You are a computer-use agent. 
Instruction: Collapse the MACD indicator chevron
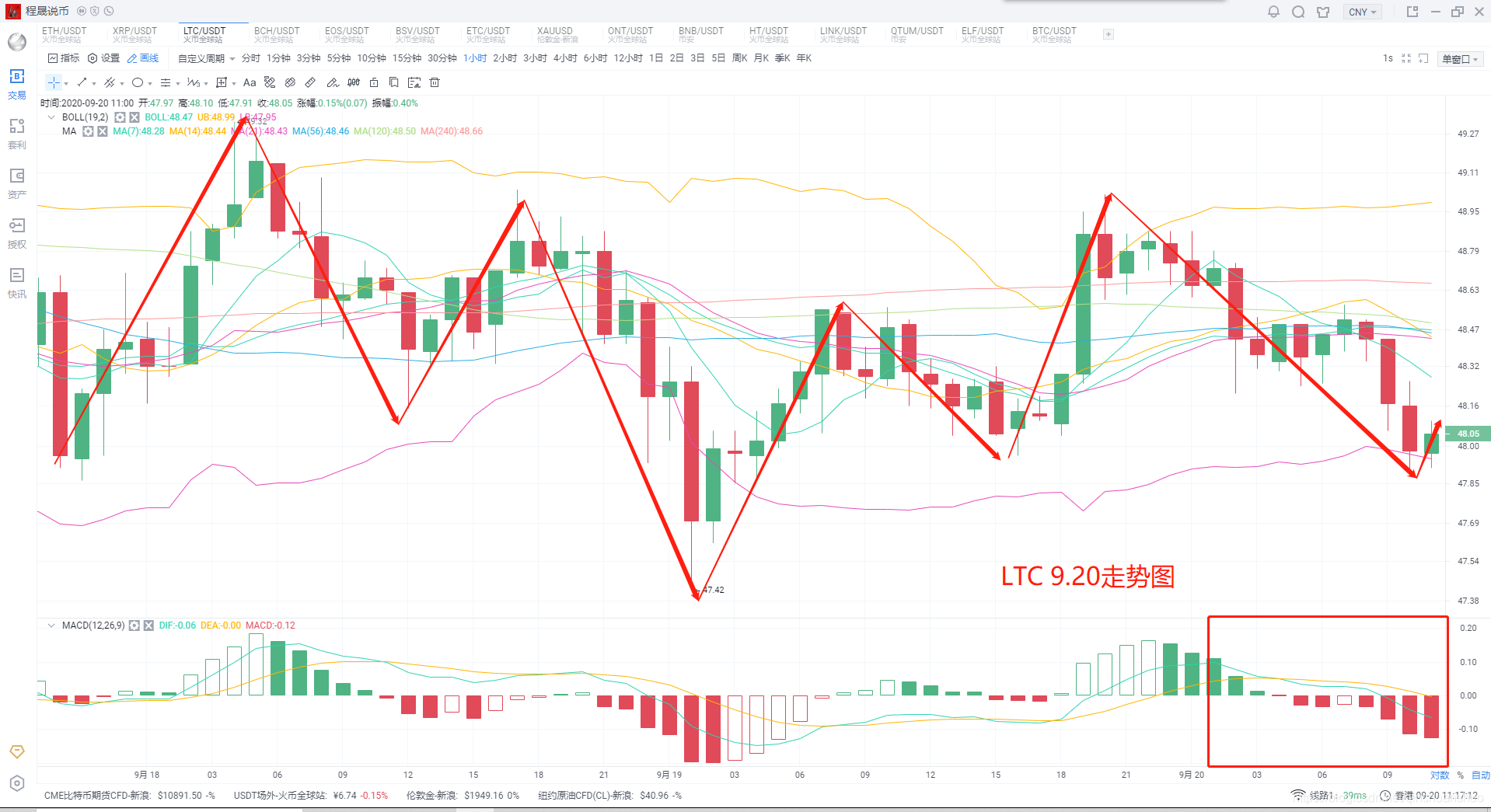[51, 626]
